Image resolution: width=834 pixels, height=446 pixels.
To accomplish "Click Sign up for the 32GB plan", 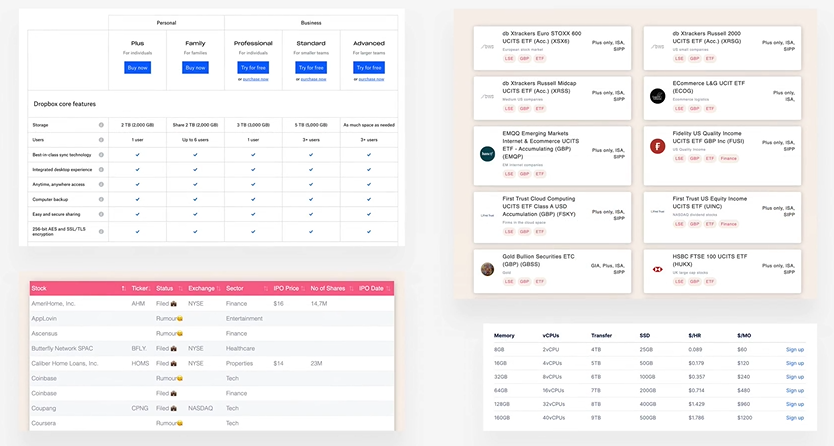I will [795, 377].
